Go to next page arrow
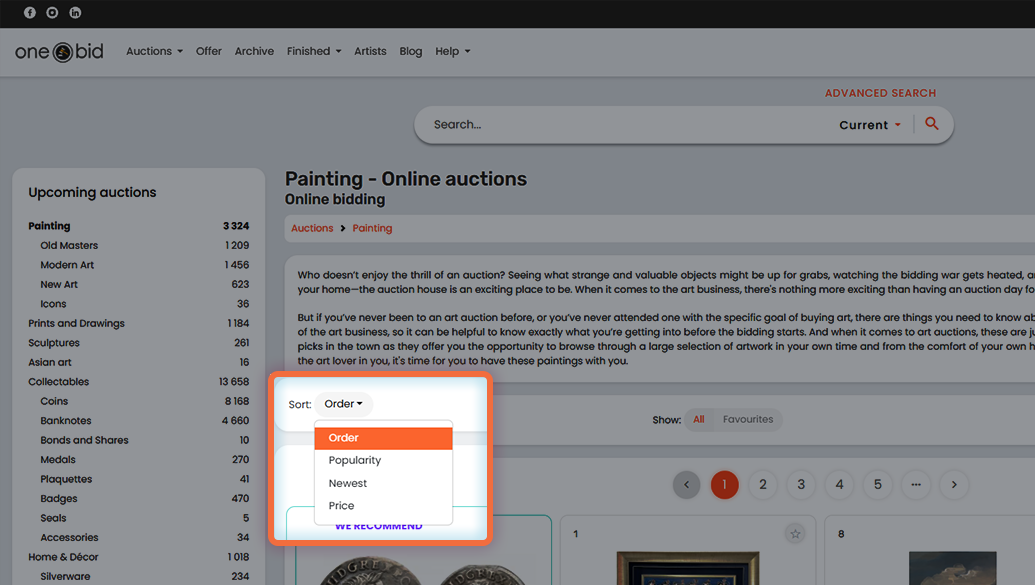 click(x=954, y=485)
